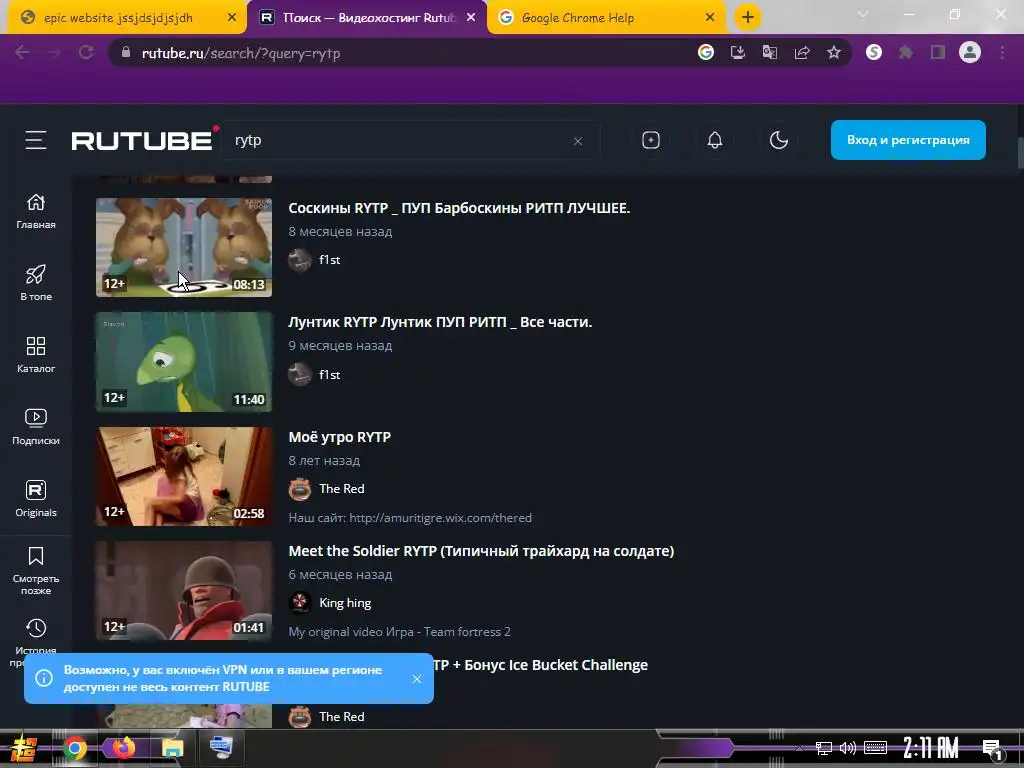Open Chrome extensions puzzle icon

tap(906, 52)
